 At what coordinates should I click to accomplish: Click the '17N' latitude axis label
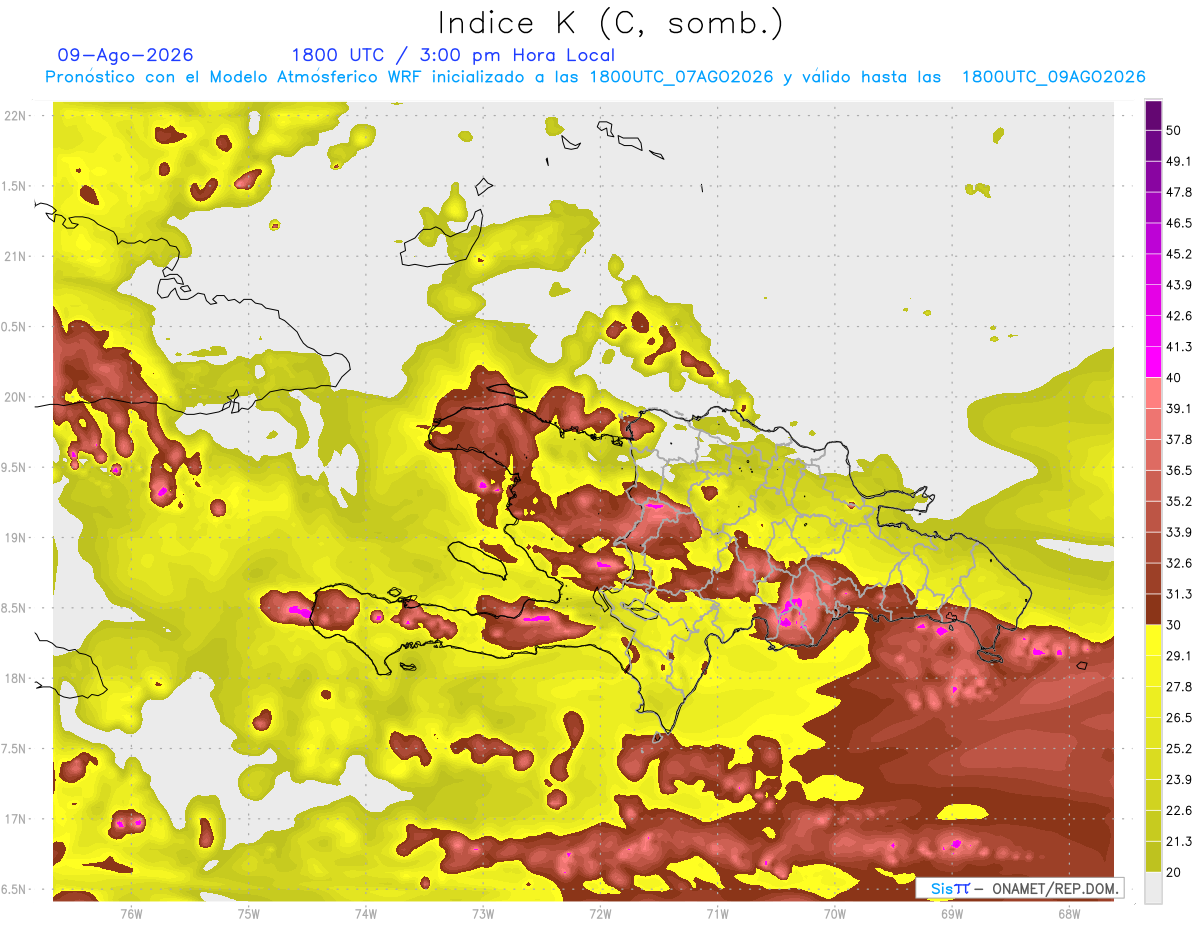click(16, 820)
